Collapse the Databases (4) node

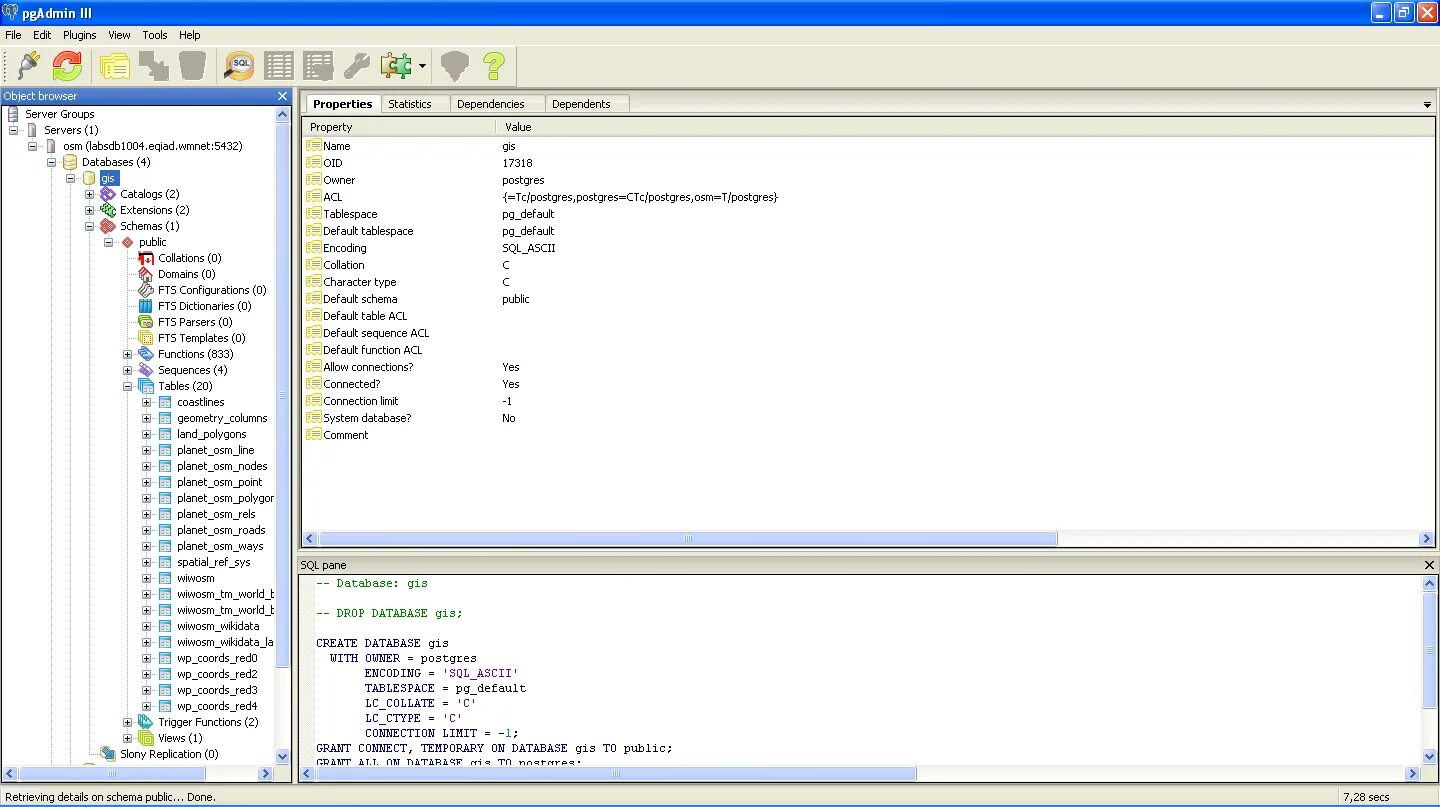coord(52,162)
